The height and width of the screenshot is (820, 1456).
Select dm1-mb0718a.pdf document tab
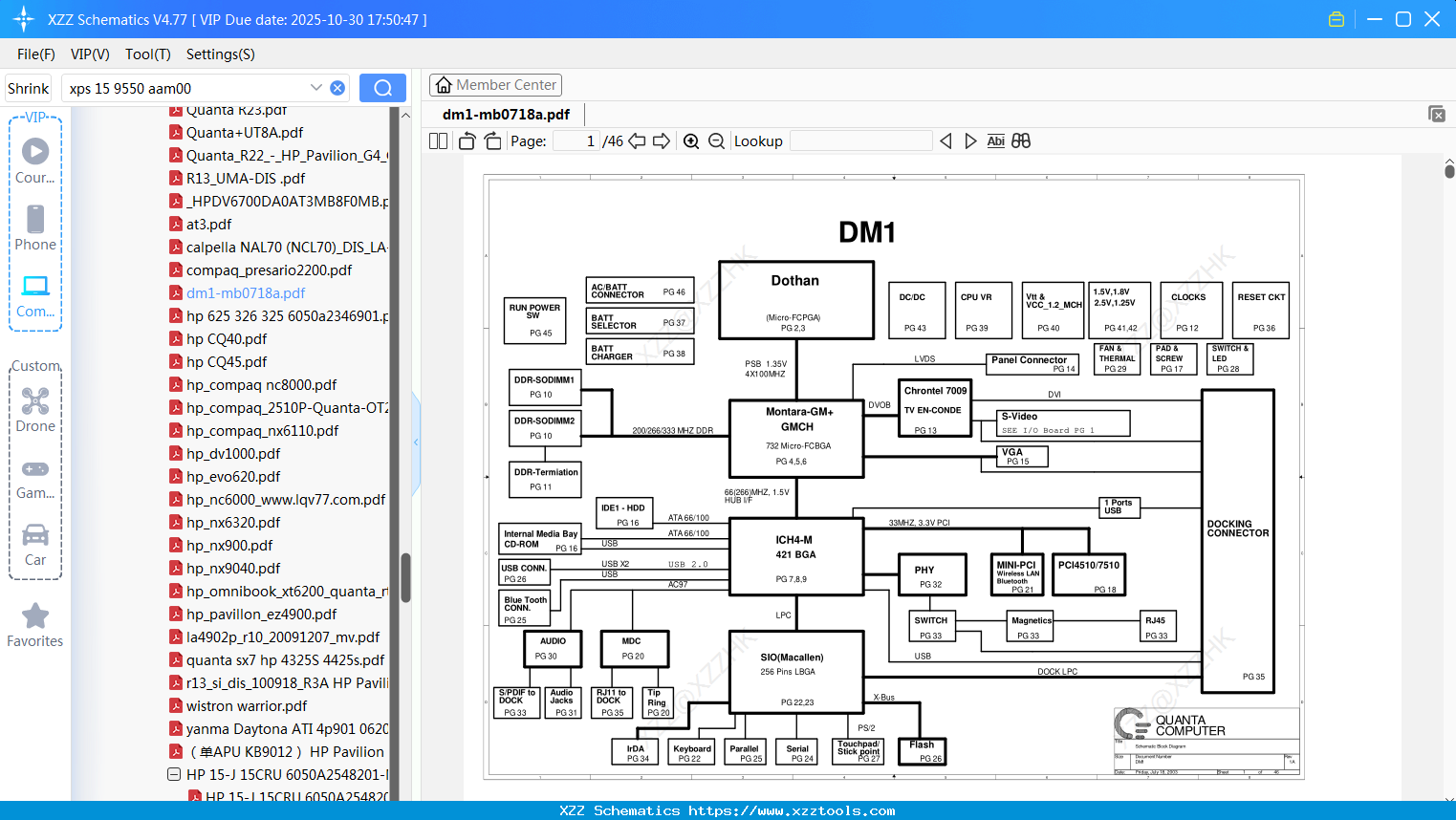click(506, 114)
